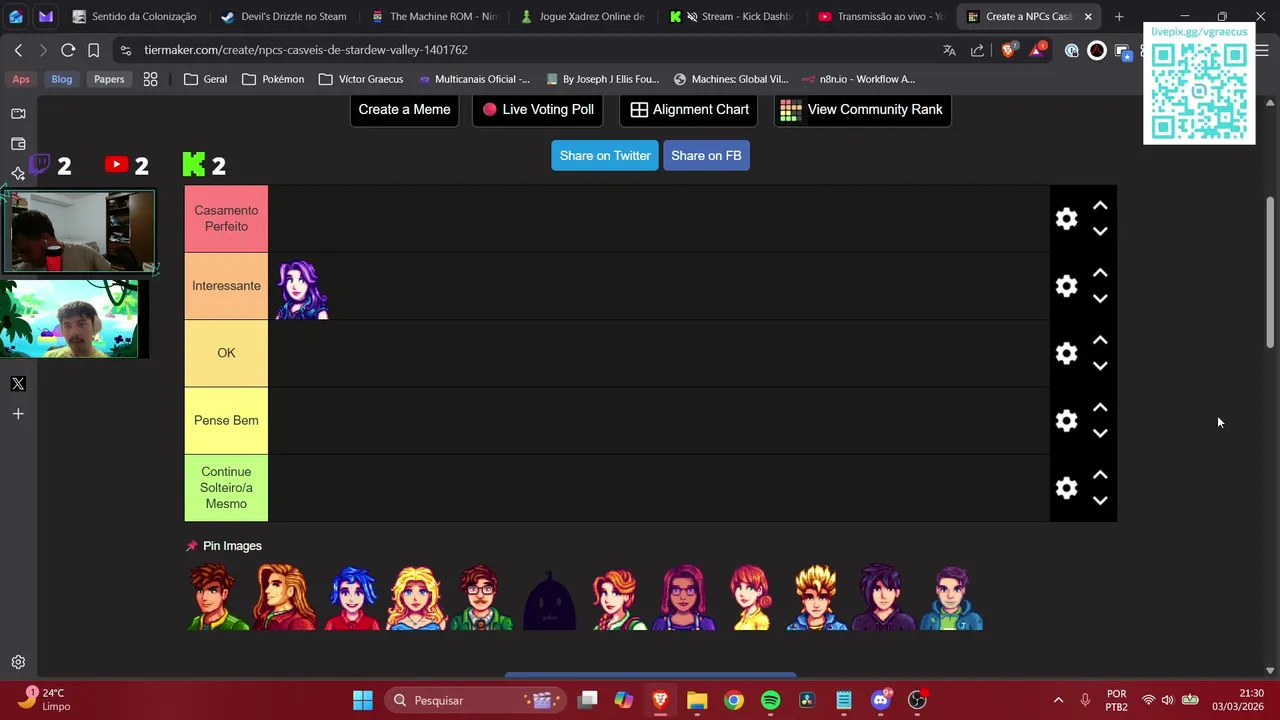Select Abigail portrait in Interessante row
1280x720 pixels.
(302, 290)
